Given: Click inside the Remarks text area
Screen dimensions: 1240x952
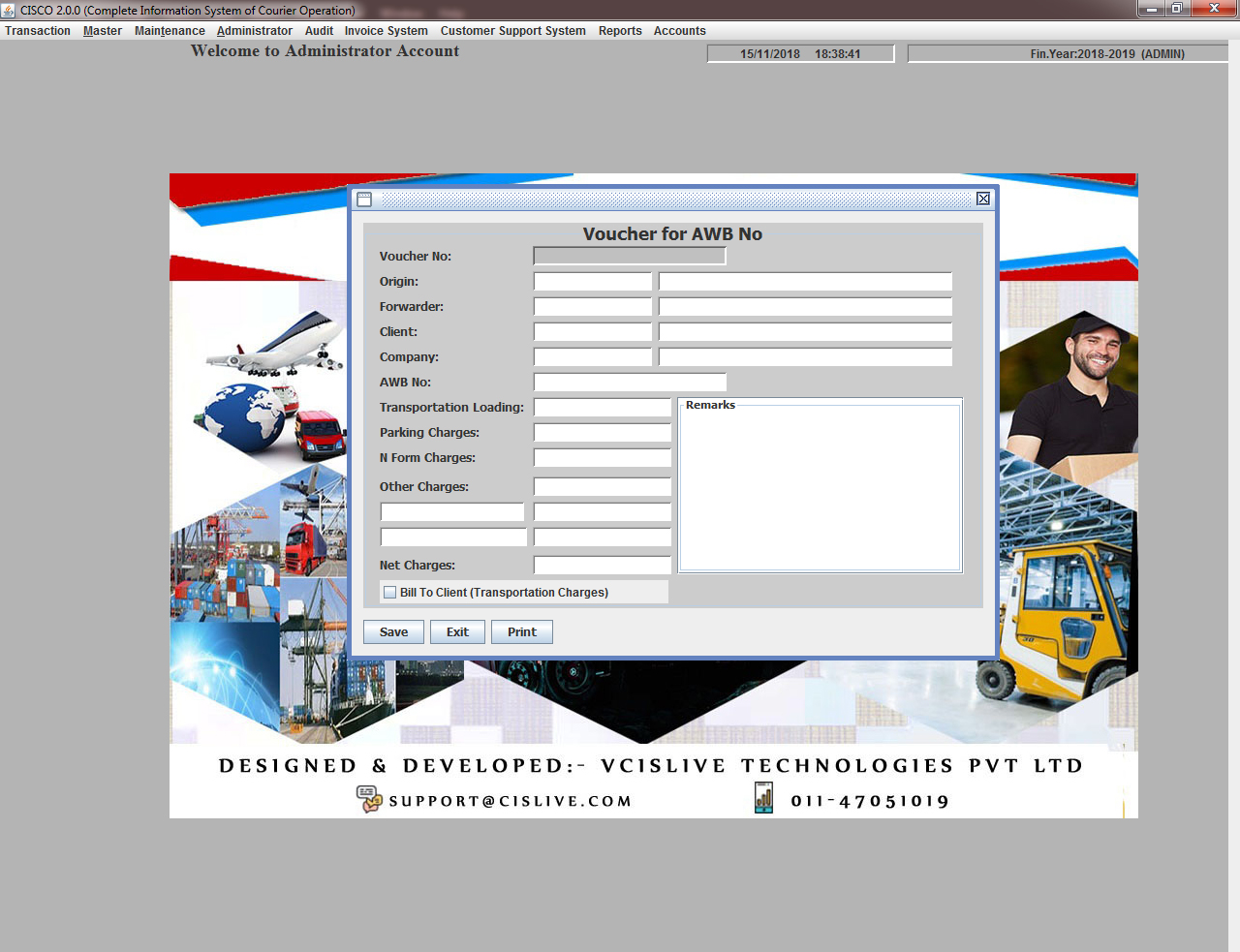Looking at the screenshot, I should 821,489.
